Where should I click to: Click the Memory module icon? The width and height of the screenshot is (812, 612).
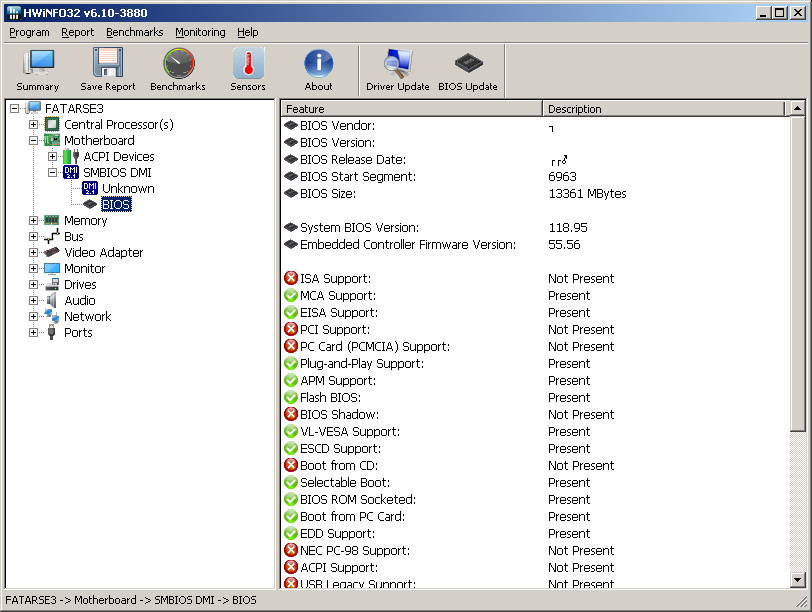click(52, 220)
